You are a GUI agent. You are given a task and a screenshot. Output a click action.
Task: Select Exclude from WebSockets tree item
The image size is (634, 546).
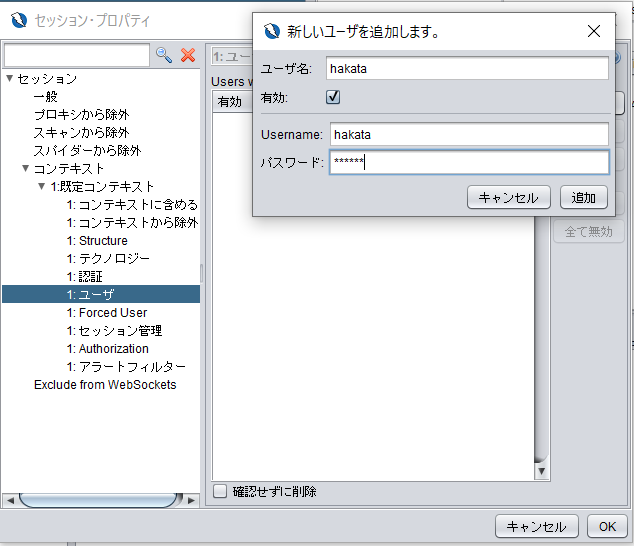tap(105, 384)
